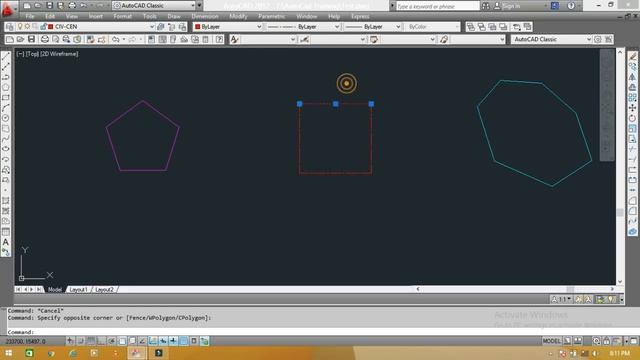This screenshot has width=640, height=360.
Task: Select the Polygon tool in Draw toolbar
Action: point(6,87)
